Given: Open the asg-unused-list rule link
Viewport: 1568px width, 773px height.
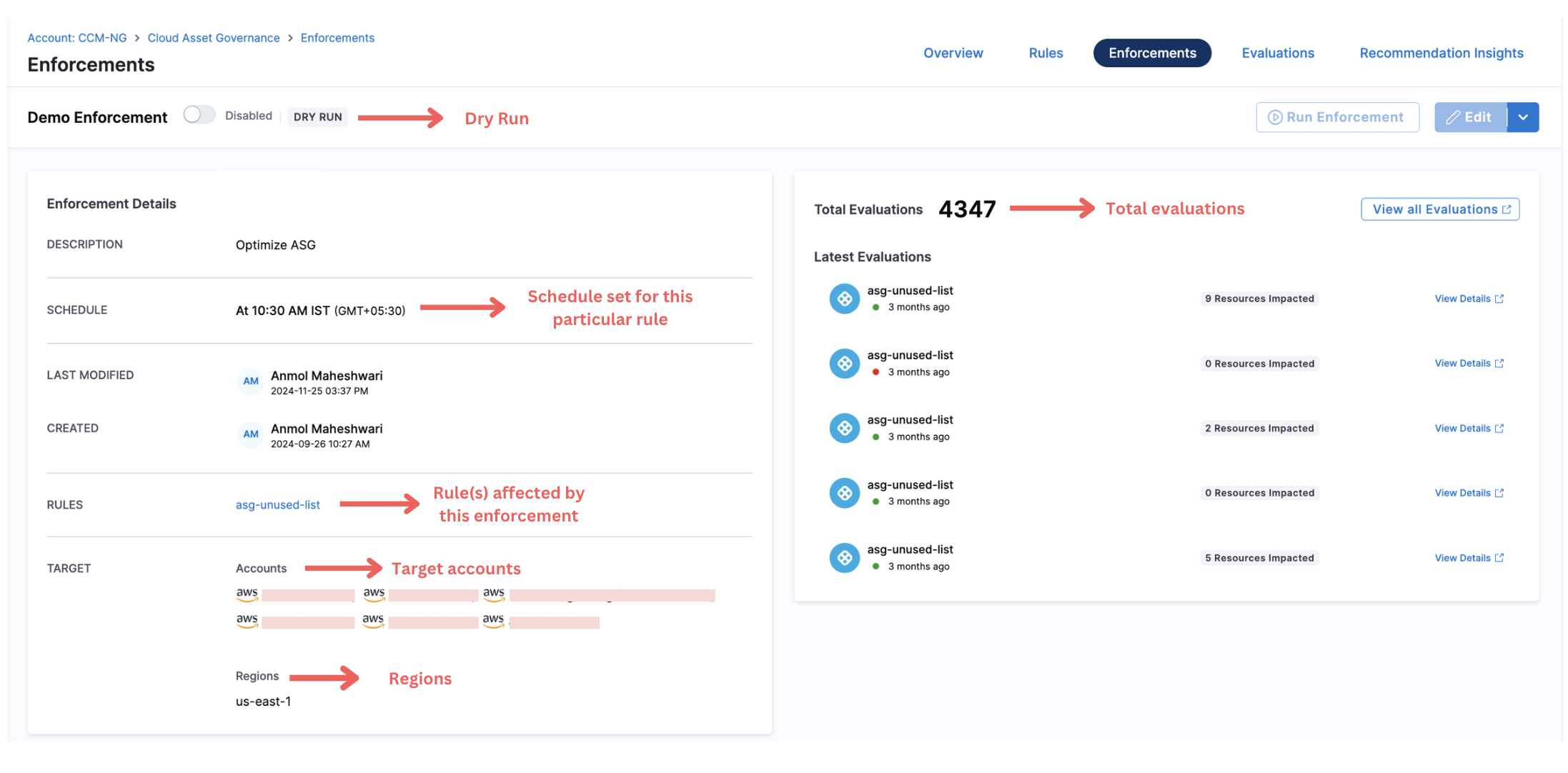Looking at the screenshot, I should (x=277, y=504).
